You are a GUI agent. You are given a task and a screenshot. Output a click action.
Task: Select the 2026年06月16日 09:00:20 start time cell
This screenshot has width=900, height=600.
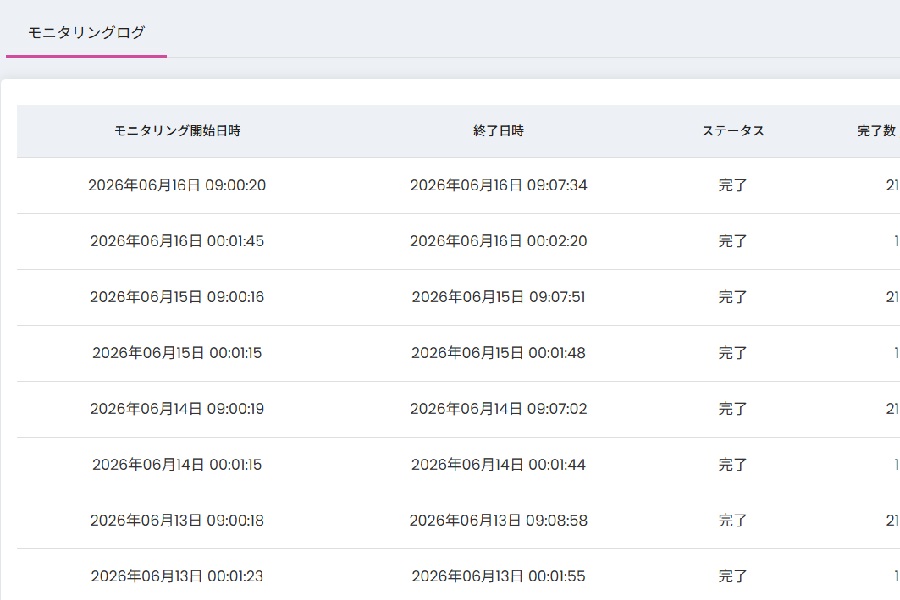(x=177, y=185)
